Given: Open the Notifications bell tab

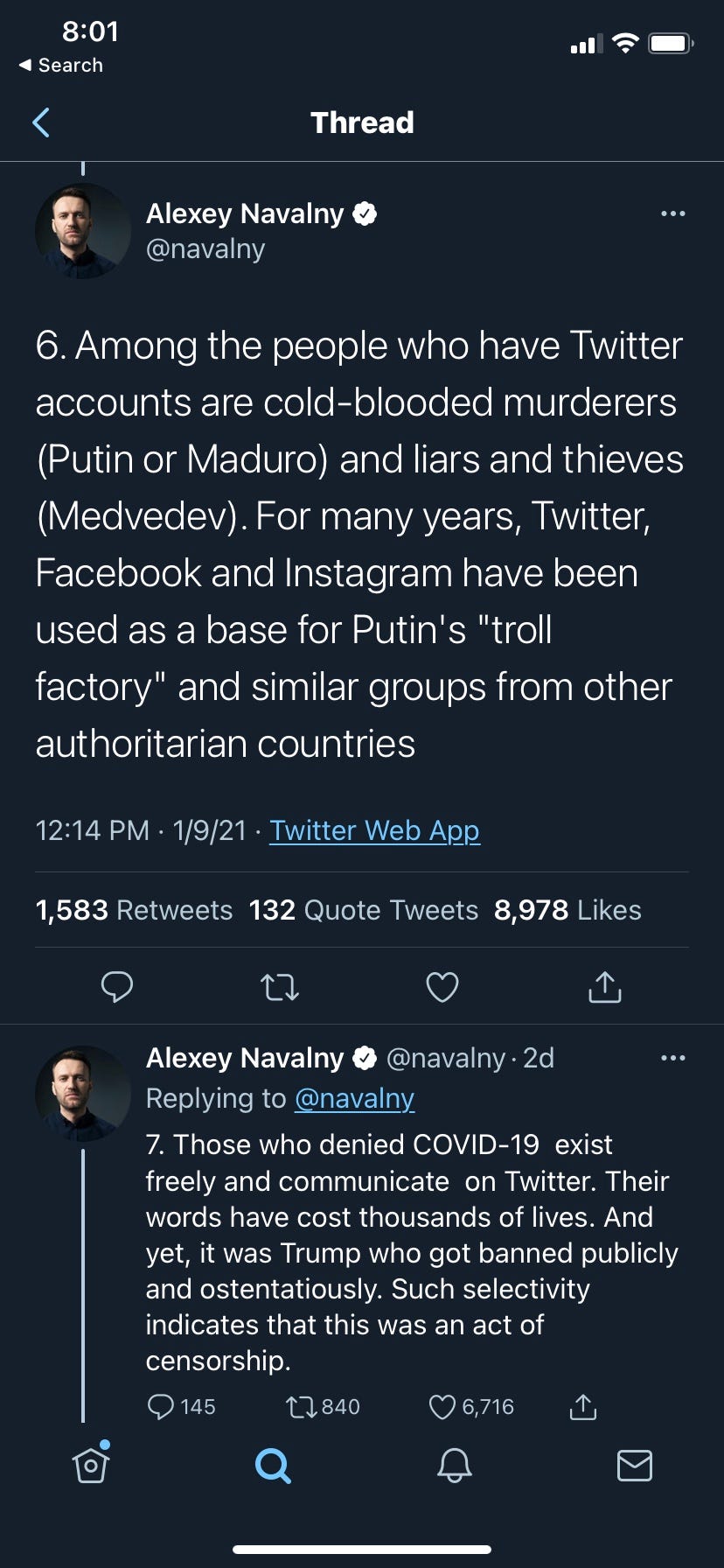Looking at the screenshot, I should pyautogui.click(x=454, y=1465).
